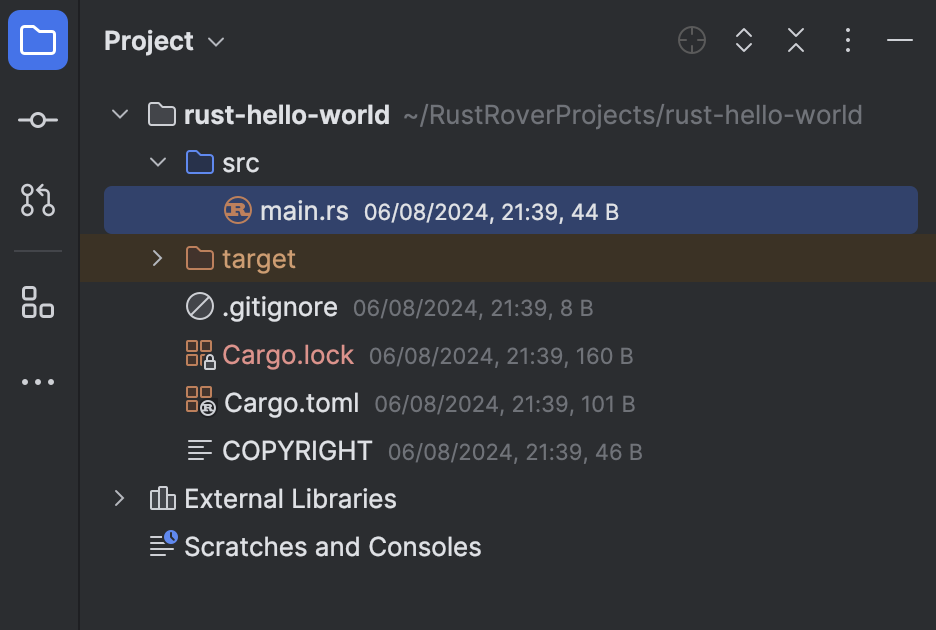The width and height of the screenshot is (936, 630).
Task: Click the Structure tool icon in sidebar
Action: point(37,302)
